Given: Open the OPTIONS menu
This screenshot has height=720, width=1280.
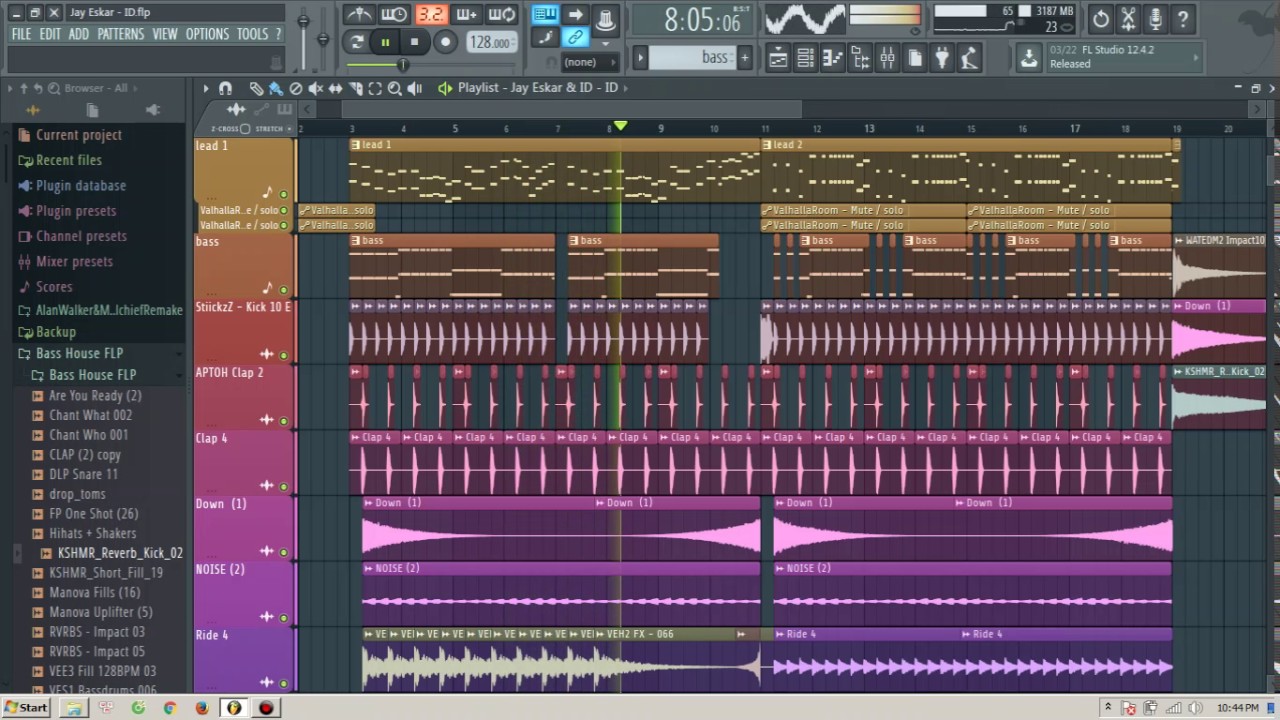Looking at the screenshot, I should pos(207,34).
